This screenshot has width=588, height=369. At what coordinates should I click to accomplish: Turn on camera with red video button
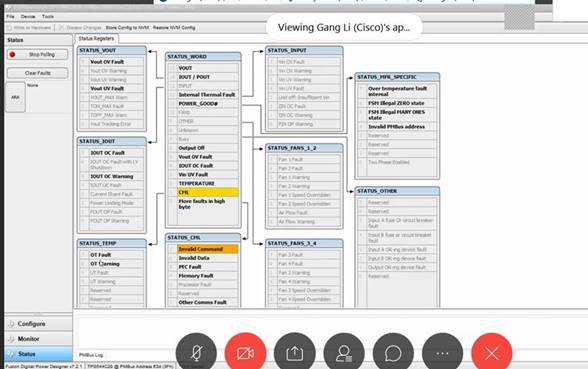[246, 353]
